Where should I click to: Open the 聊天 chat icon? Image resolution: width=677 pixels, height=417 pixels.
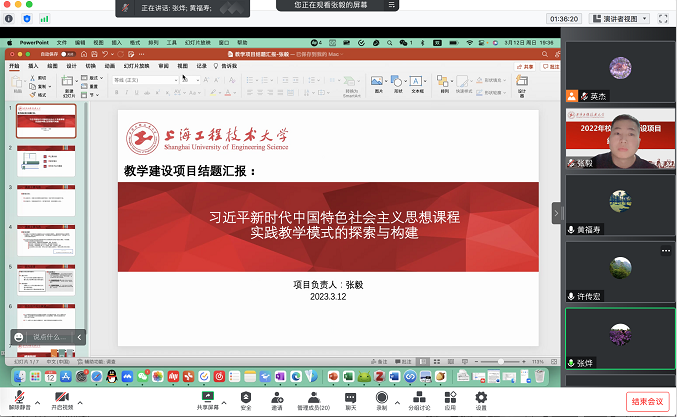[351, 398]
